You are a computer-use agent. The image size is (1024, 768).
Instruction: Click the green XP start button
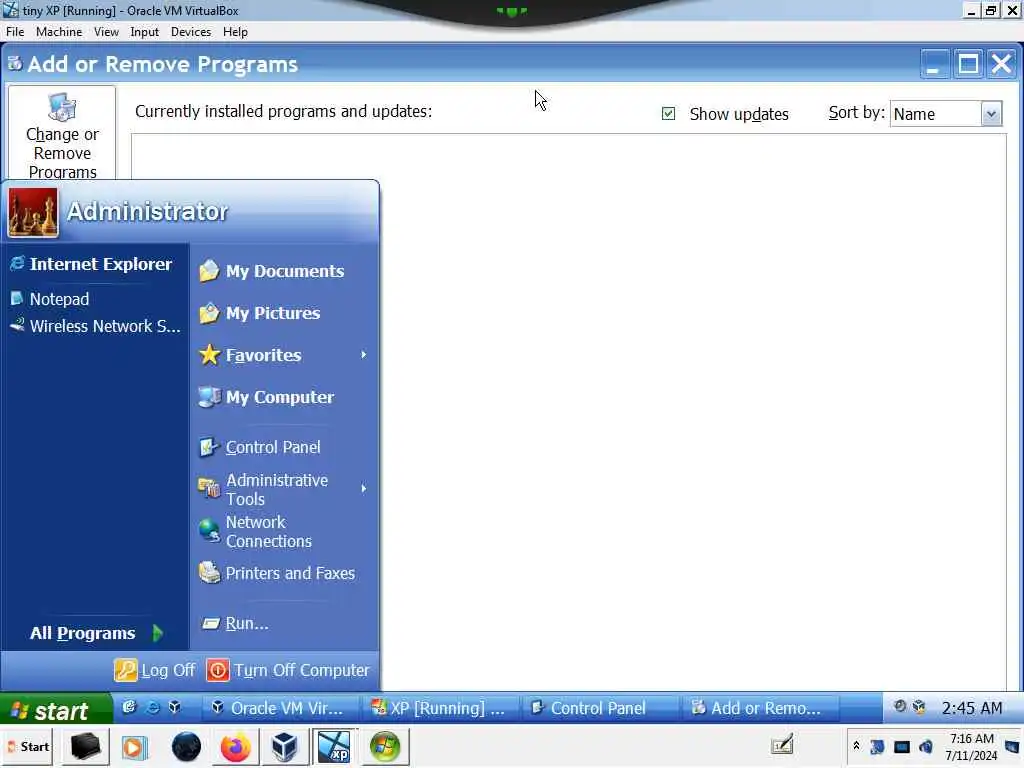[x=56, y=709]
